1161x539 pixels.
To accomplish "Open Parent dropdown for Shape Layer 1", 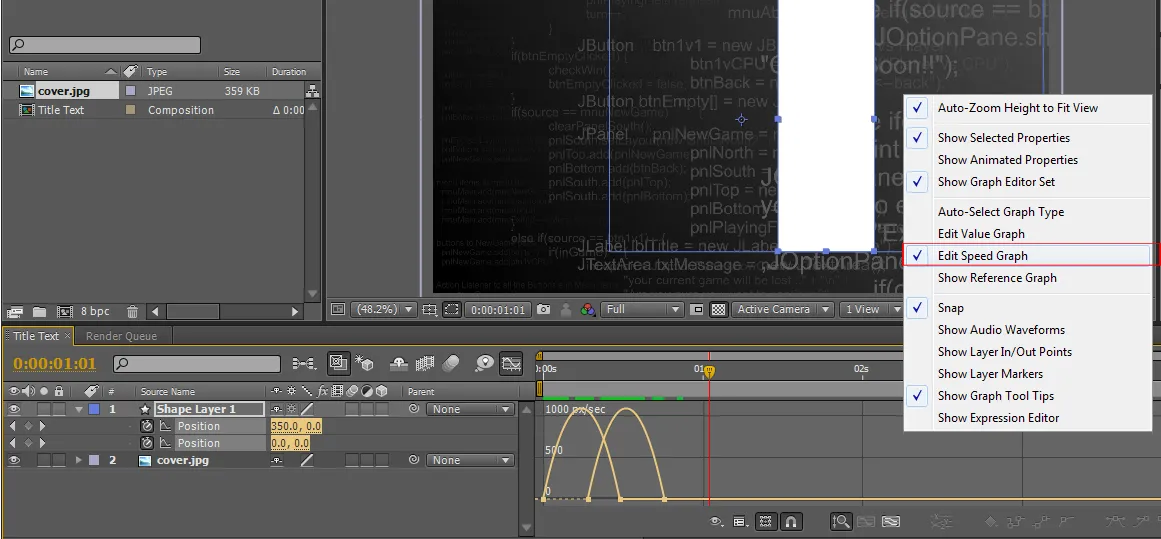I will click(x=470, y=409).
